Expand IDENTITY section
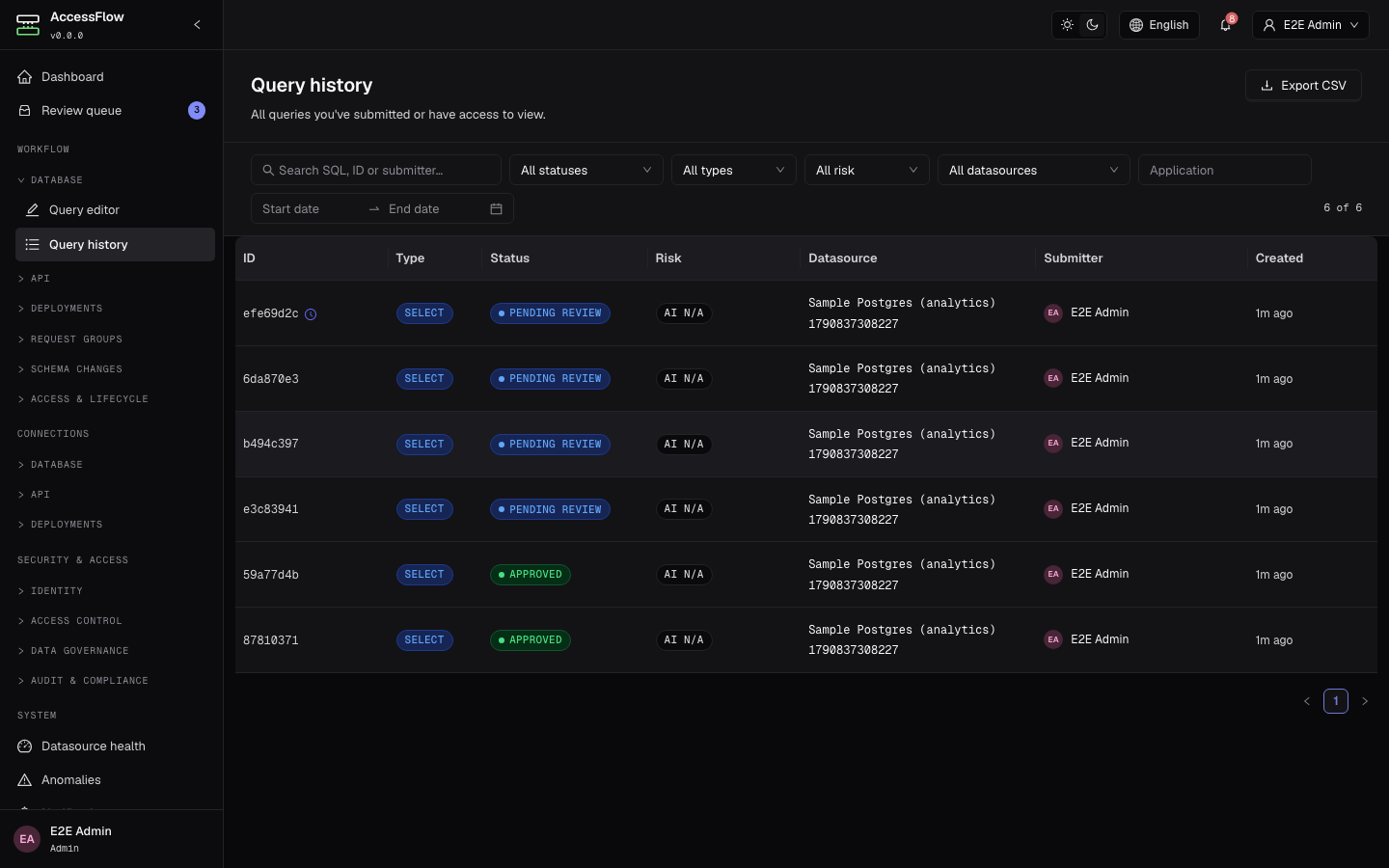The width and height of the screenshot is (1389, 868). (x=50, y=591)
